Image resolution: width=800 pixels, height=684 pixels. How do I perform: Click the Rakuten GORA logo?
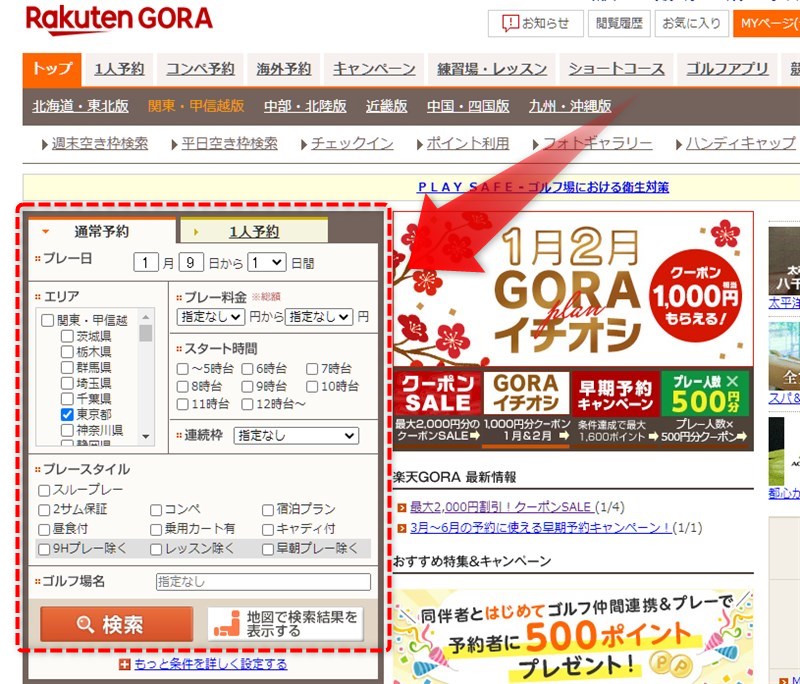pyautogui.click(x=119, y=19)
